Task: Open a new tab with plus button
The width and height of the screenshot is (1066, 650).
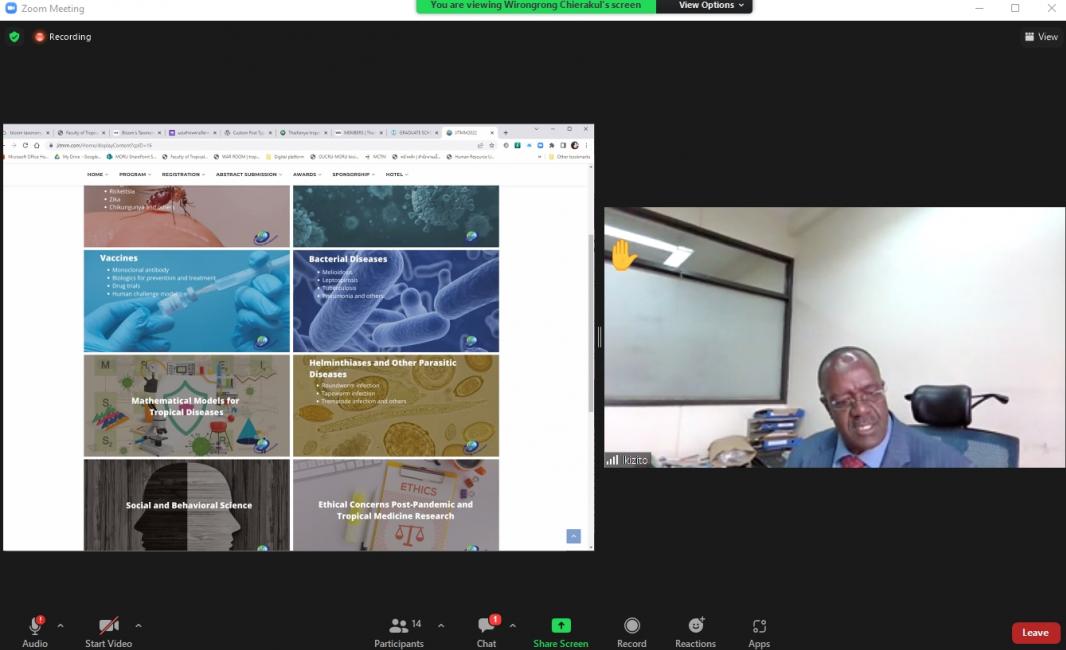Action: pos(505,133)
